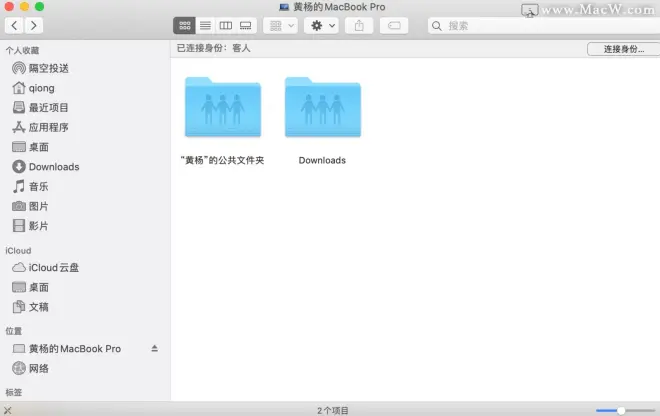Select 黄杨的MacBook Pro in sidebar
The image size is (660, 416).
point(67,349)
